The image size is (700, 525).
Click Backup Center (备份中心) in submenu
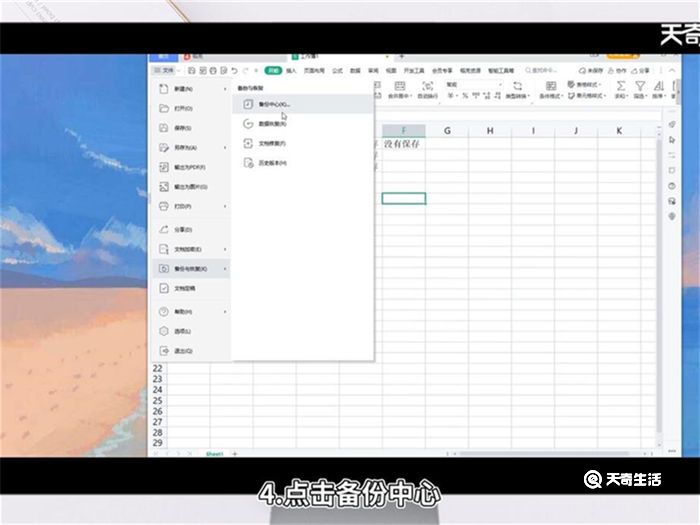click(303, 104)
